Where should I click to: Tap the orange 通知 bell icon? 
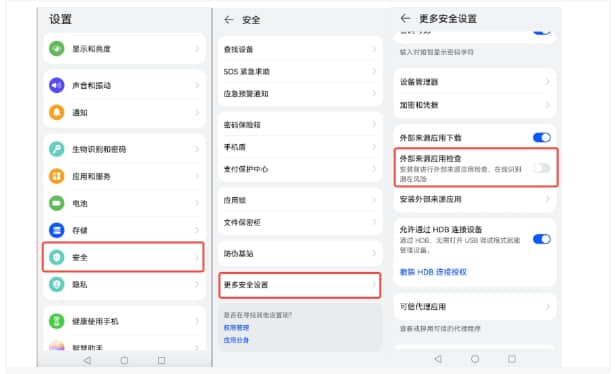(x=57, y=112)
